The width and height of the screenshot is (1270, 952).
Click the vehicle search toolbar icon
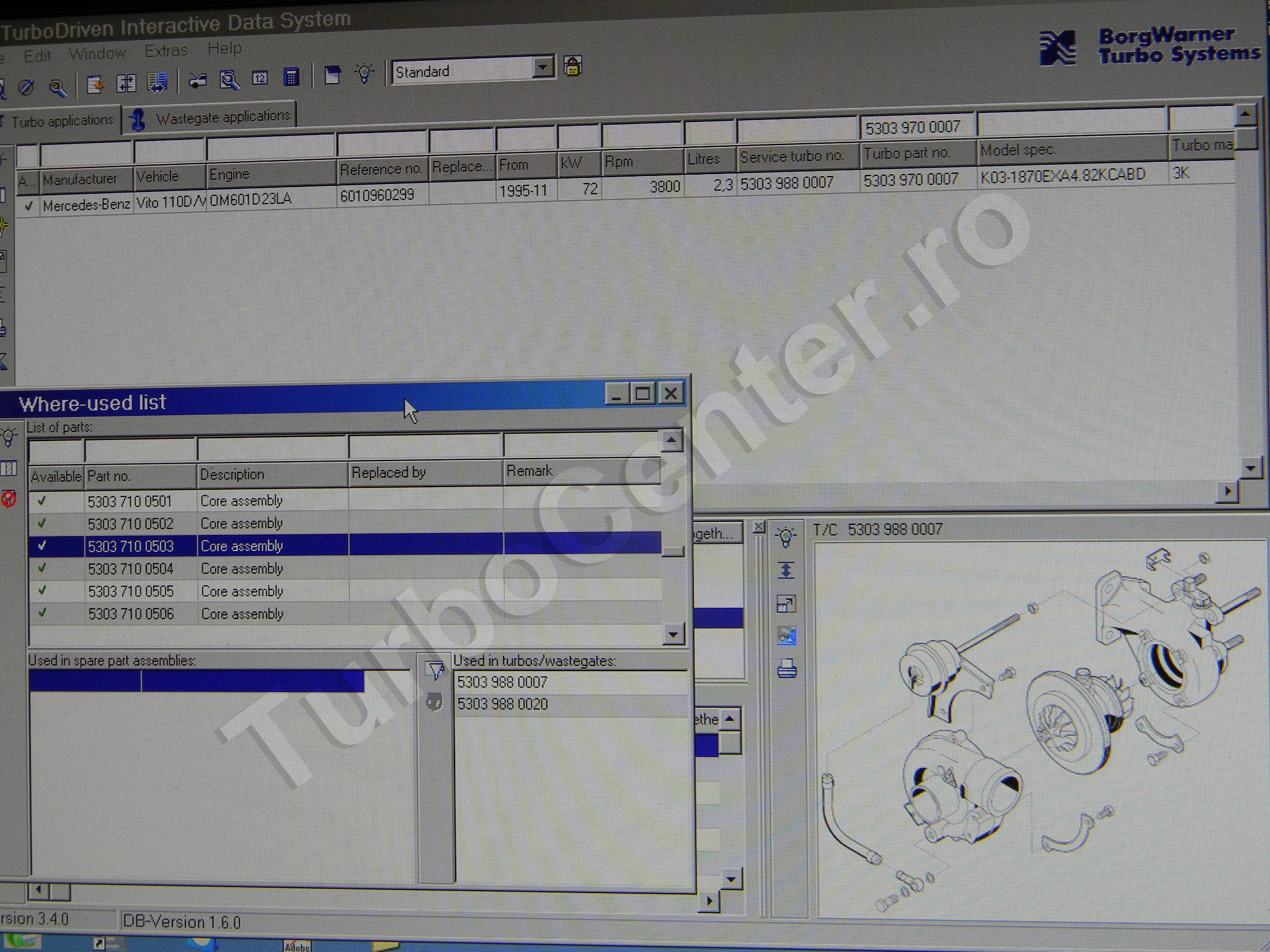197,81
